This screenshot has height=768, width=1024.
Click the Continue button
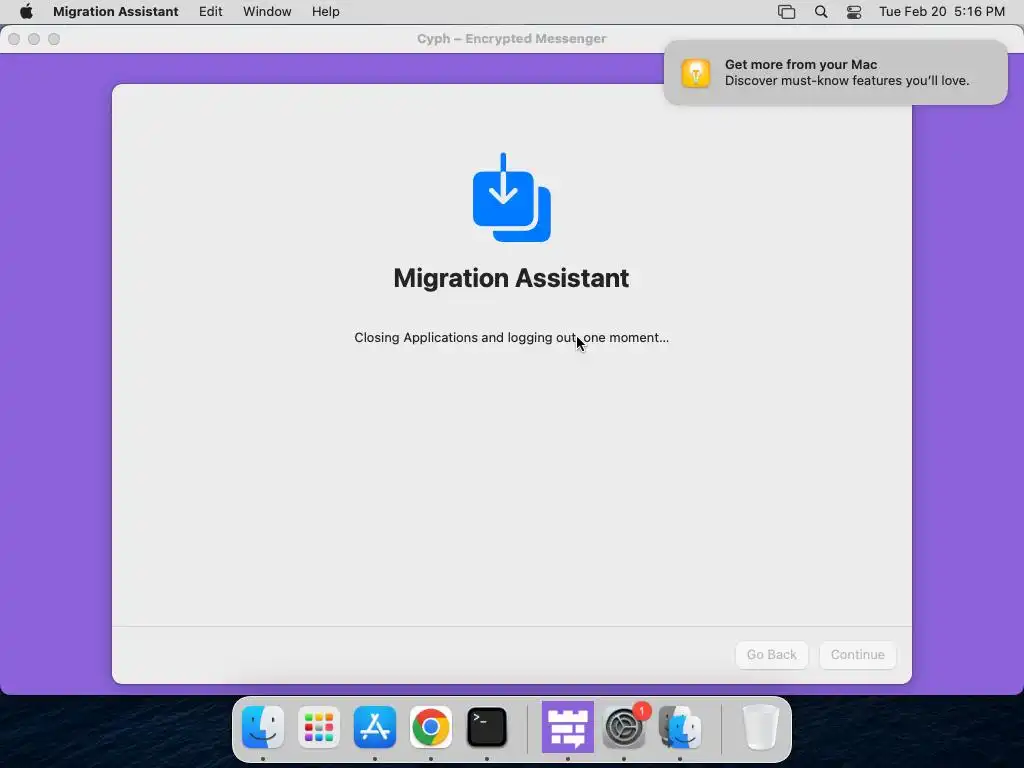tap(857, 654)
